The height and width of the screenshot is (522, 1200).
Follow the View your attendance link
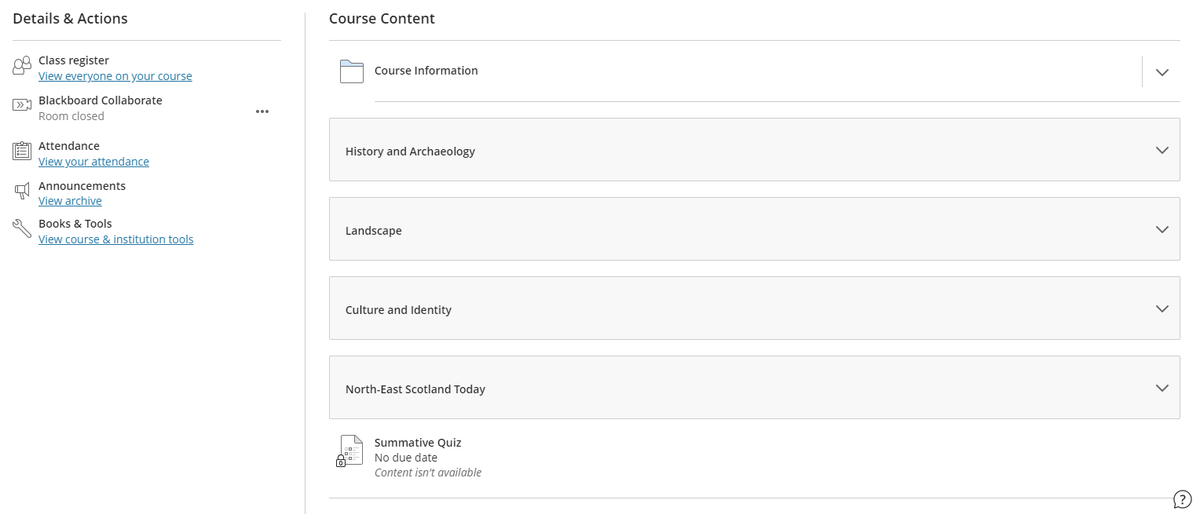point(94,162)
